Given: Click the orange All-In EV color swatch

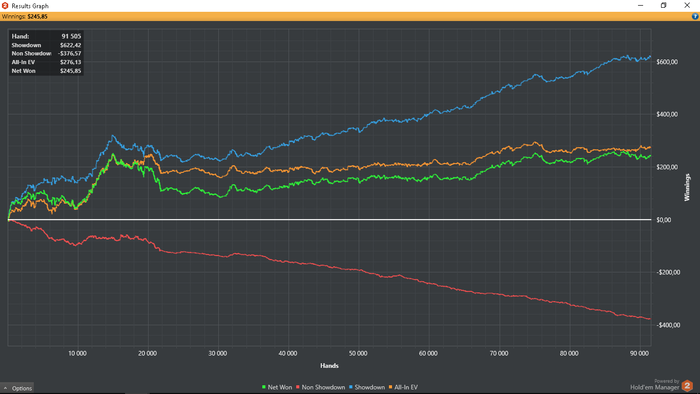Looking at the screenshot, I should click(x=391, y=387).
